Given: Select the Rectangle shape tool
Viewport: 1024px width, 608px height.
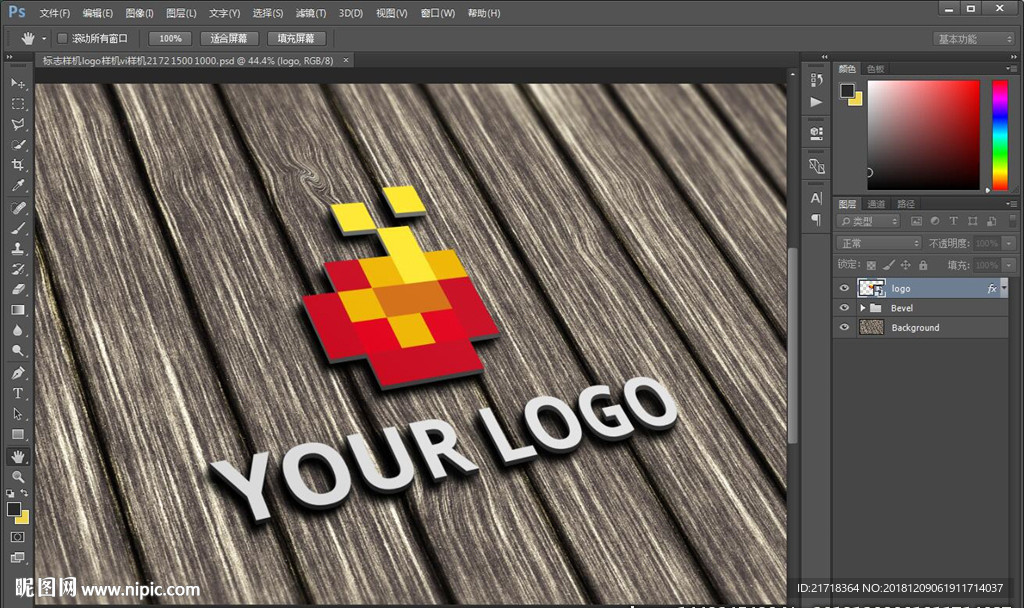Looking at the screenshot, I should pos(18,434).
